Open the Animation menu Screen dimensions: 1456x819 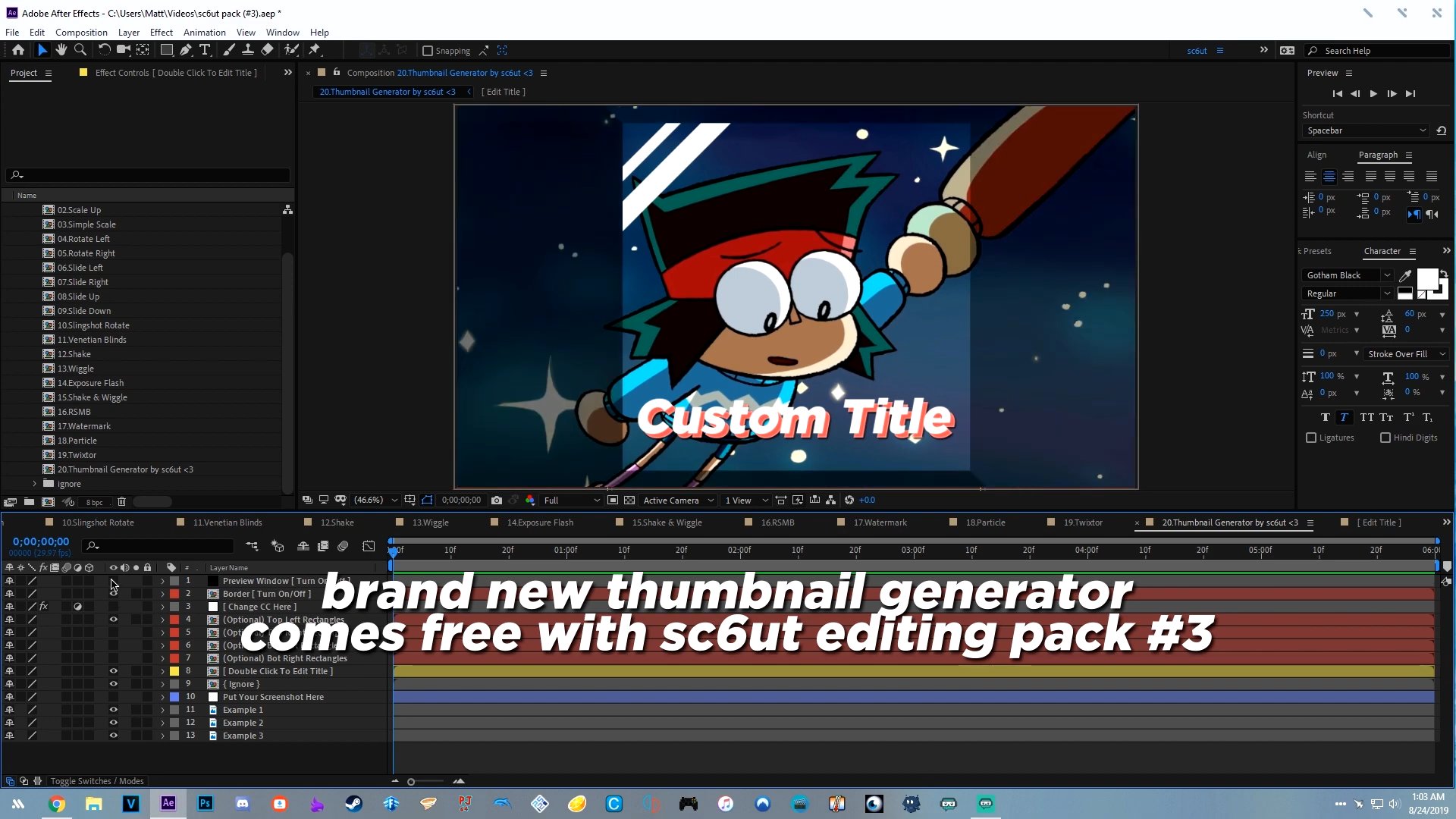click(x=204, y=33)
